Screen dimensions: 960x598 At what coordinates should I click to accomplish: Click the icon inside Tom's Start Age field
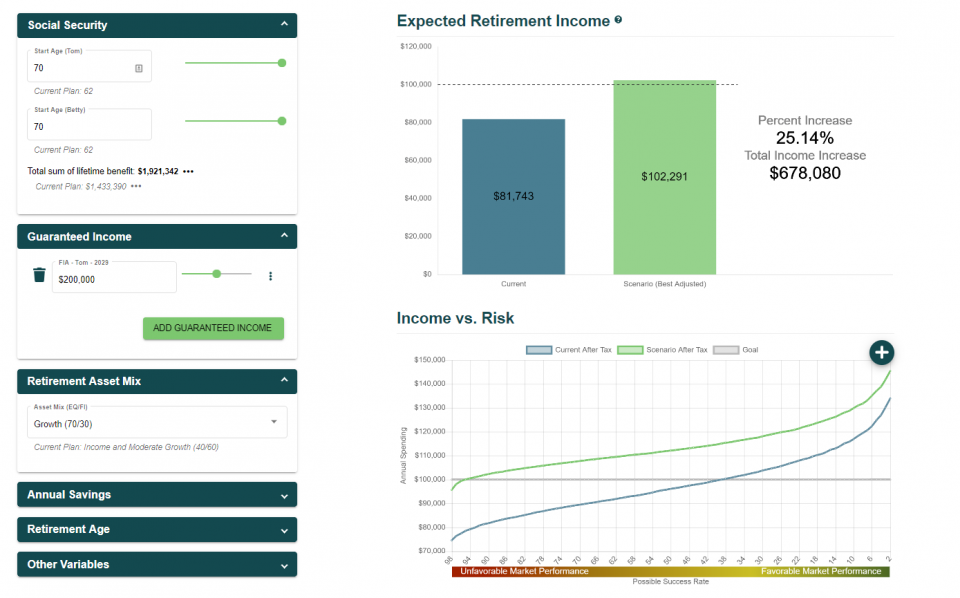tap(138, 69)
